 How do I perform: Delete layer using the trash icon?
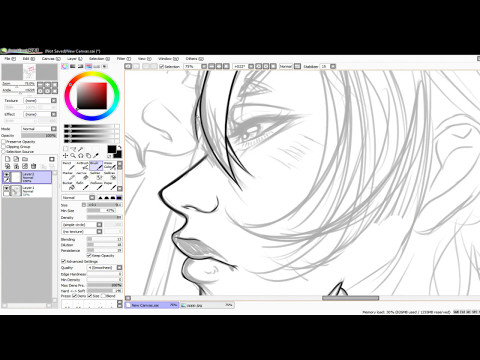pos(34,166)
